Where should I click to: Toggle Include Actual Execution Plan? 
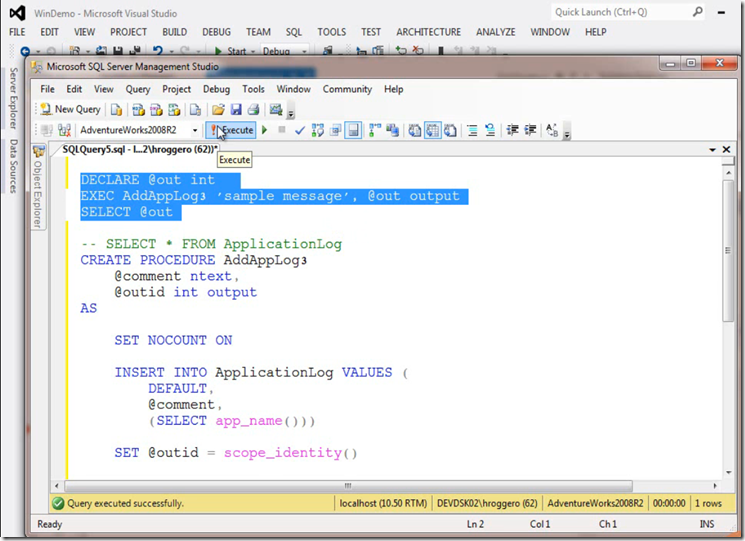tap(375, 130)
